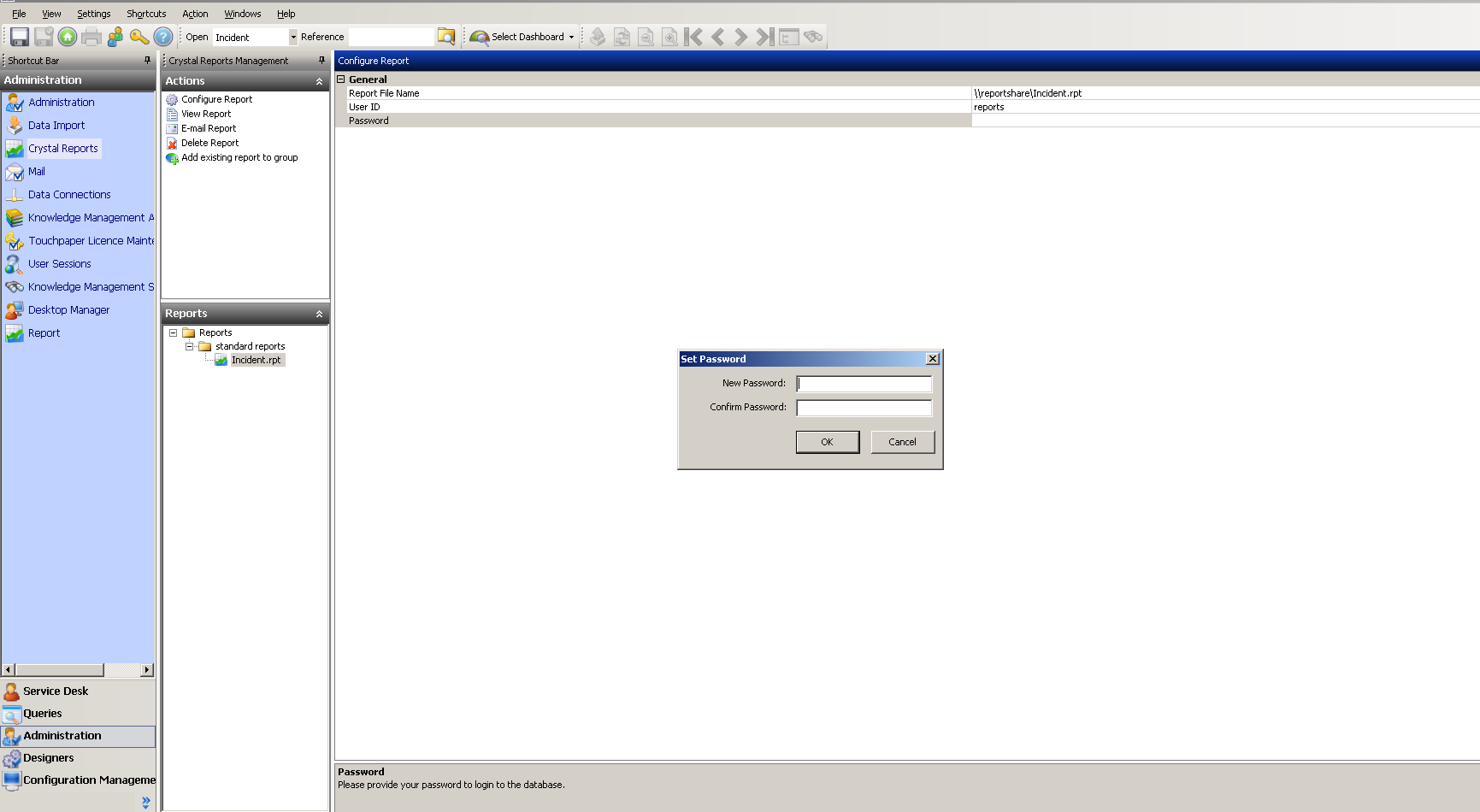Select Data Connections in the sidebar

(x=68, y=194)
